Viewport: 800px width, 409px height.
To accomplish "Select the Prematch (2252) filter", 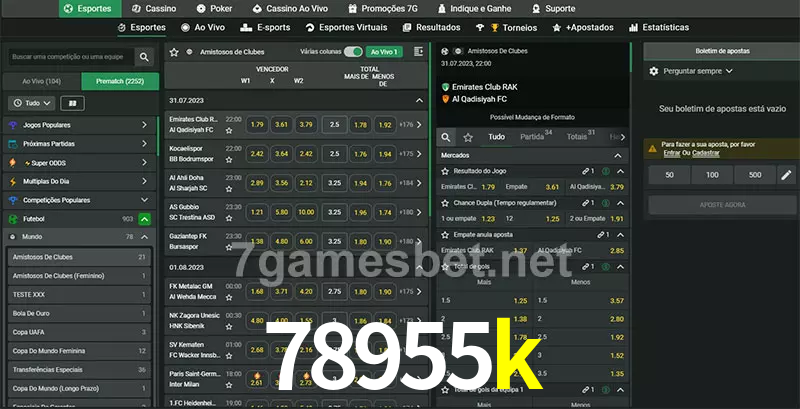I will tap(119, 81).
